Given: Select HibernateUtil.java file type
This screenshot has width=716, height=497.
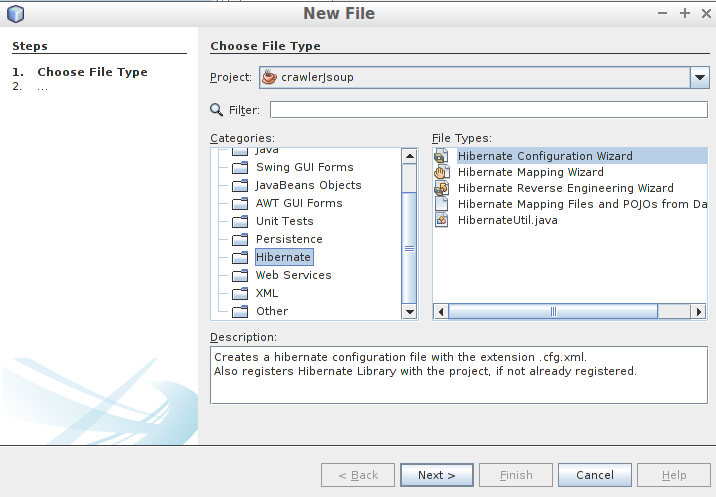Looking at the screenshot, I should pyautogui.click(x=507, y=220).
